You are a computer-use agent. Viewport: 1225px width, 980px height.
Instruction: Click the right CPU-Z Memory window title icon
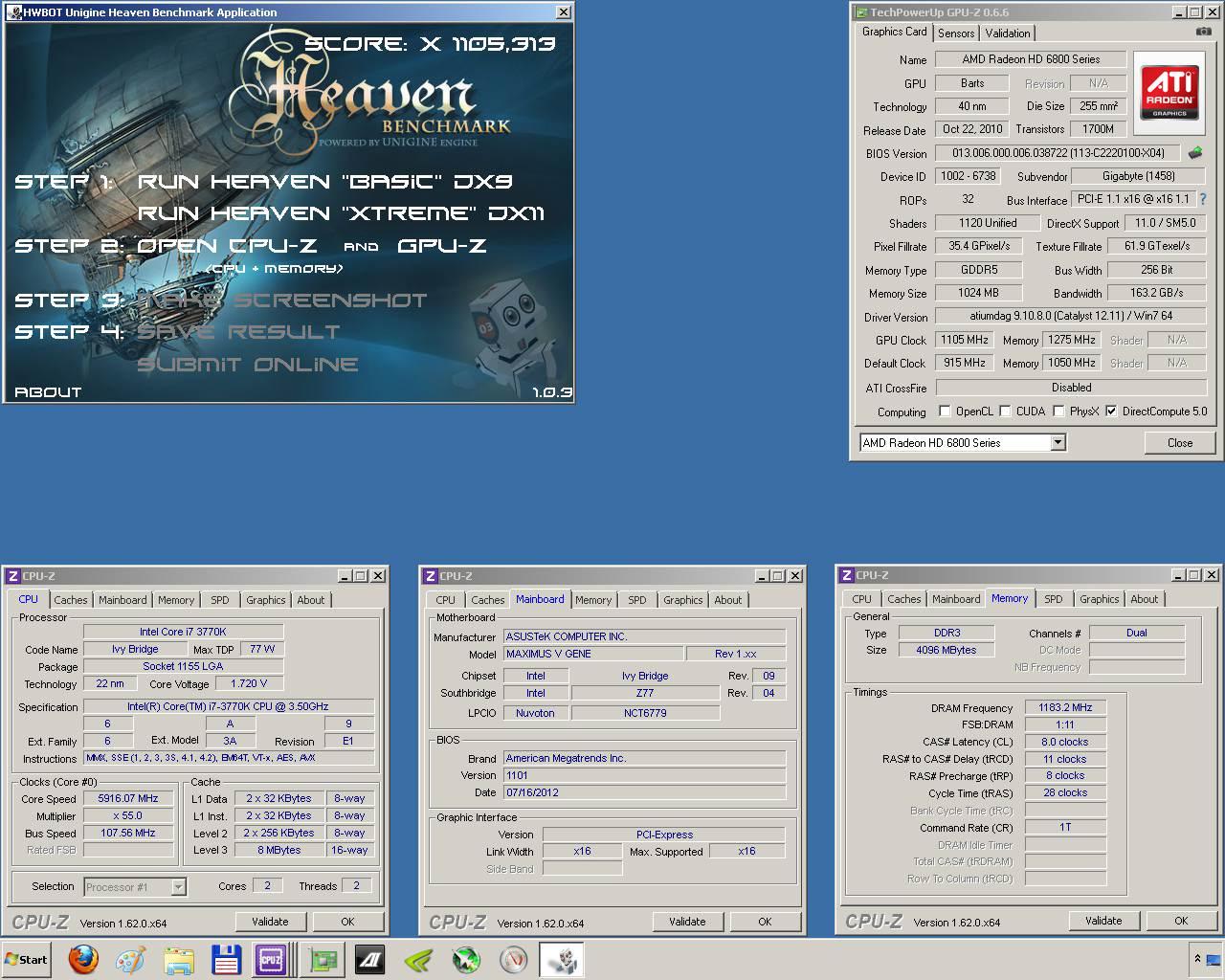(846, 575)
